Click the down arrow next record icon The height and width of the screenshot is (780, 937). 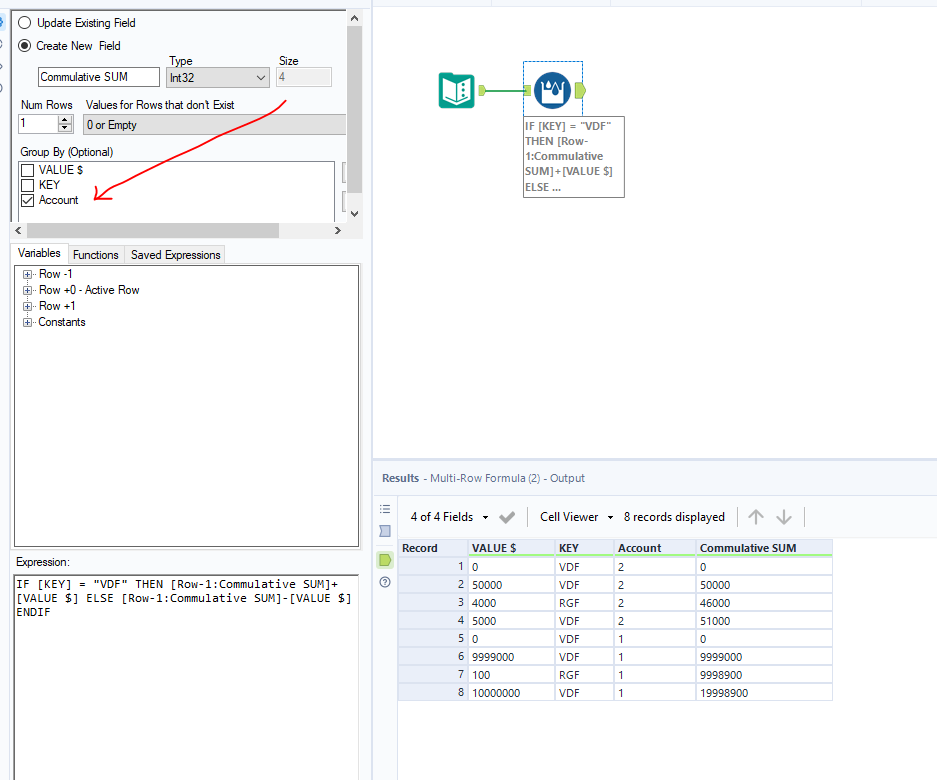pyautogui.click(x=784, y=517)
